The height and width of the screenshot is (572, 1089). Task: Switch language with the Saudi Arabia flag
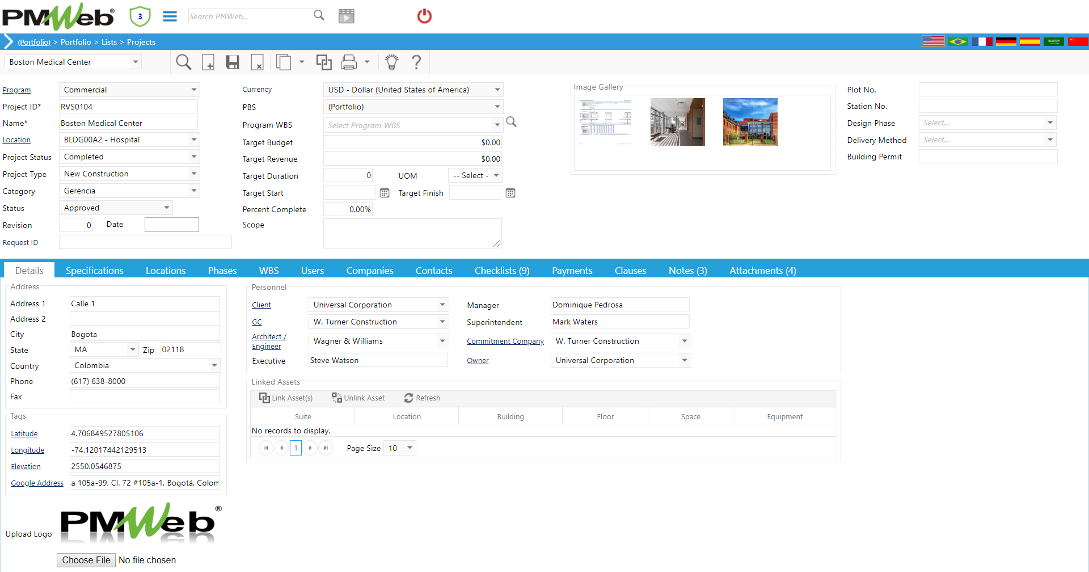pos(1054,42)
